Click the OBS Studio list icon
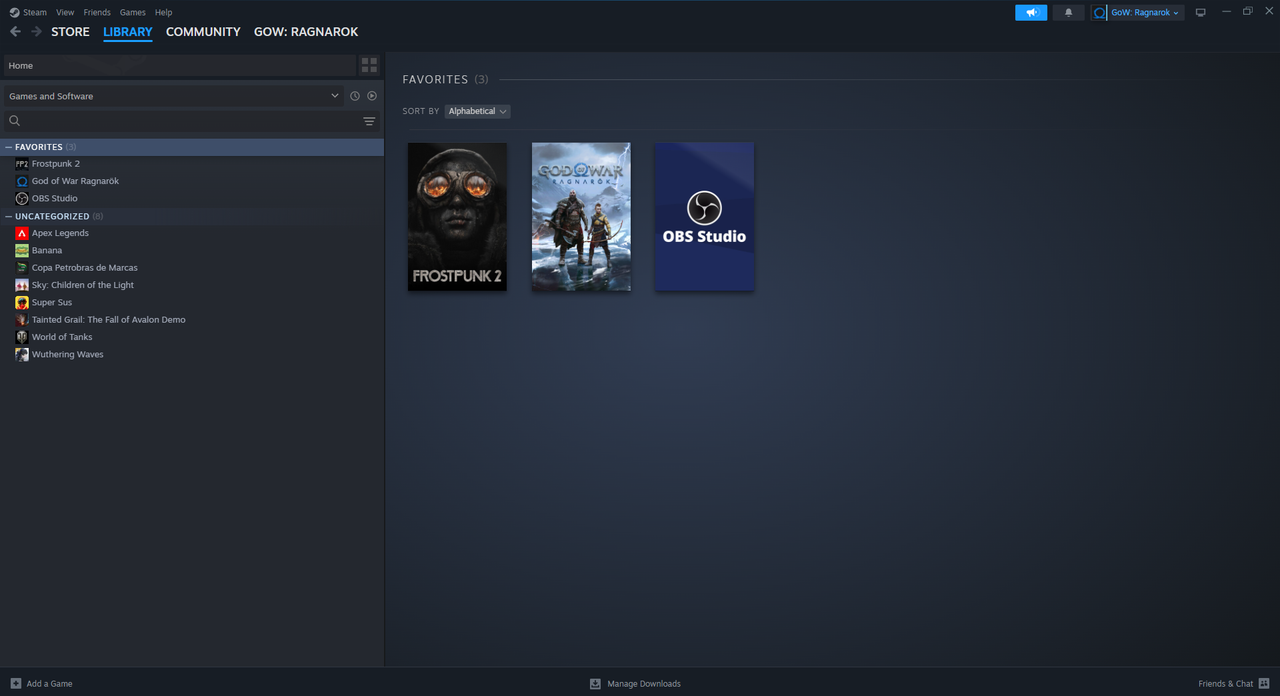The height and width of the screenshot is (696, 1280). (22, 198)
